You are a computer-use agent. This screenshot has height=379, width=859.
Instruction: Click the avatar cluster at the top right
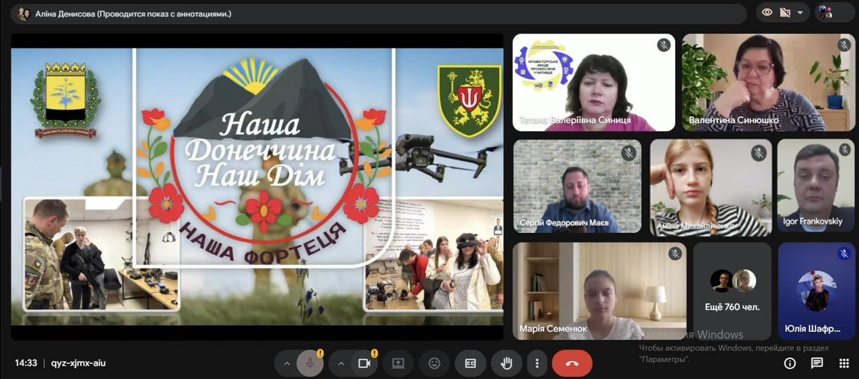(x=824, y=12)
